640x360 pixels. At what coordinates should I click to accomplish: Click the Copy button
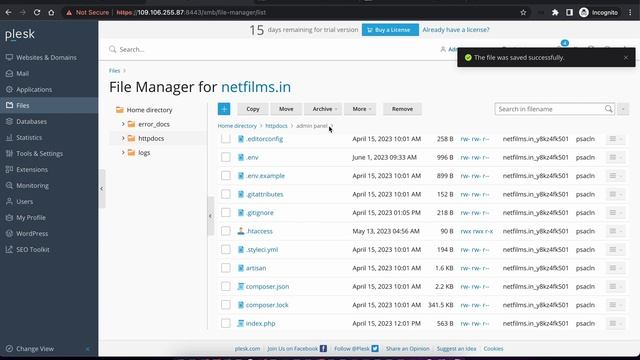pyautogui.click(x=253, y=109)
